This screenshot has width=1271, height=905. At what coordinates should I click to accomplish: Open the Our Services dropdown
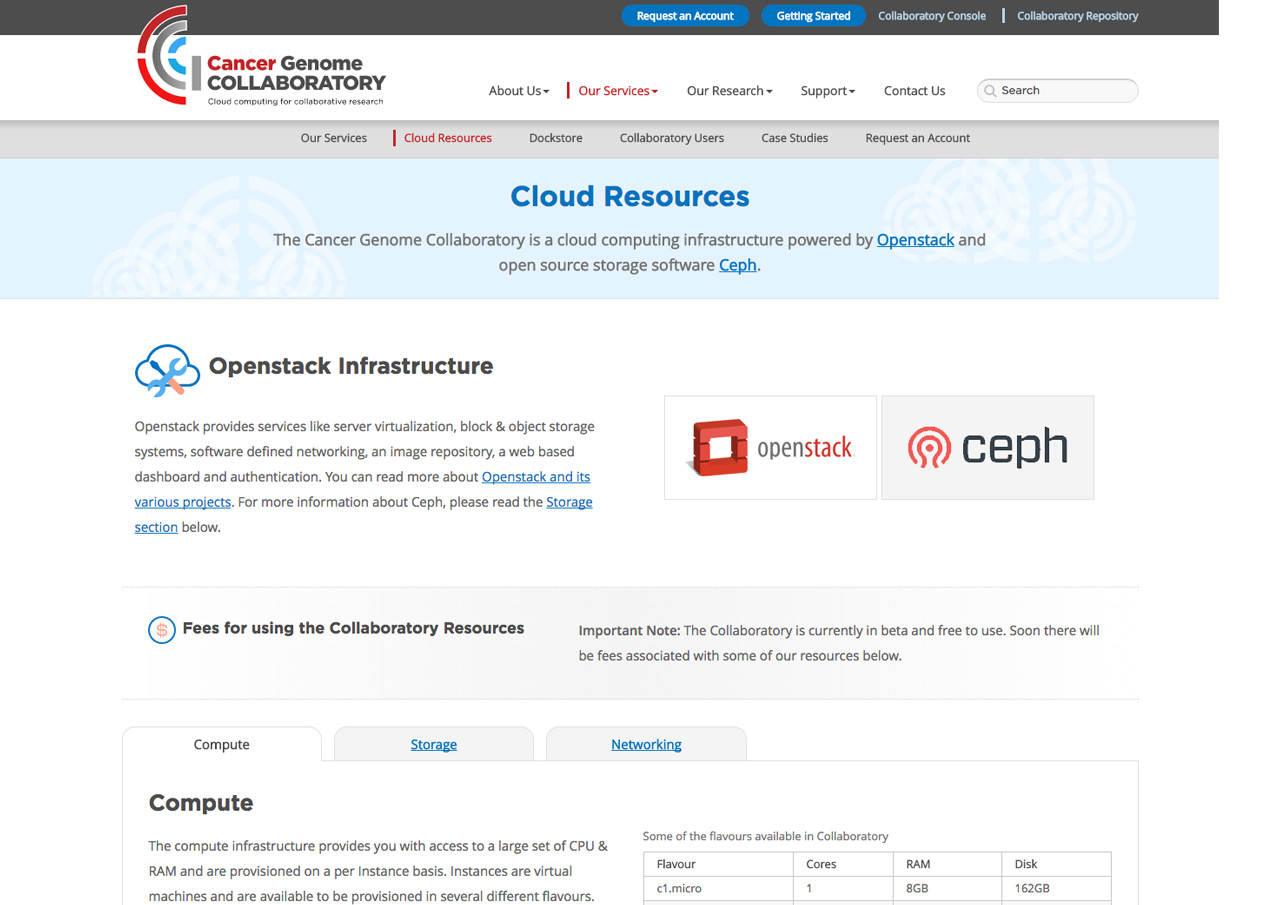[x=617, y=91]
